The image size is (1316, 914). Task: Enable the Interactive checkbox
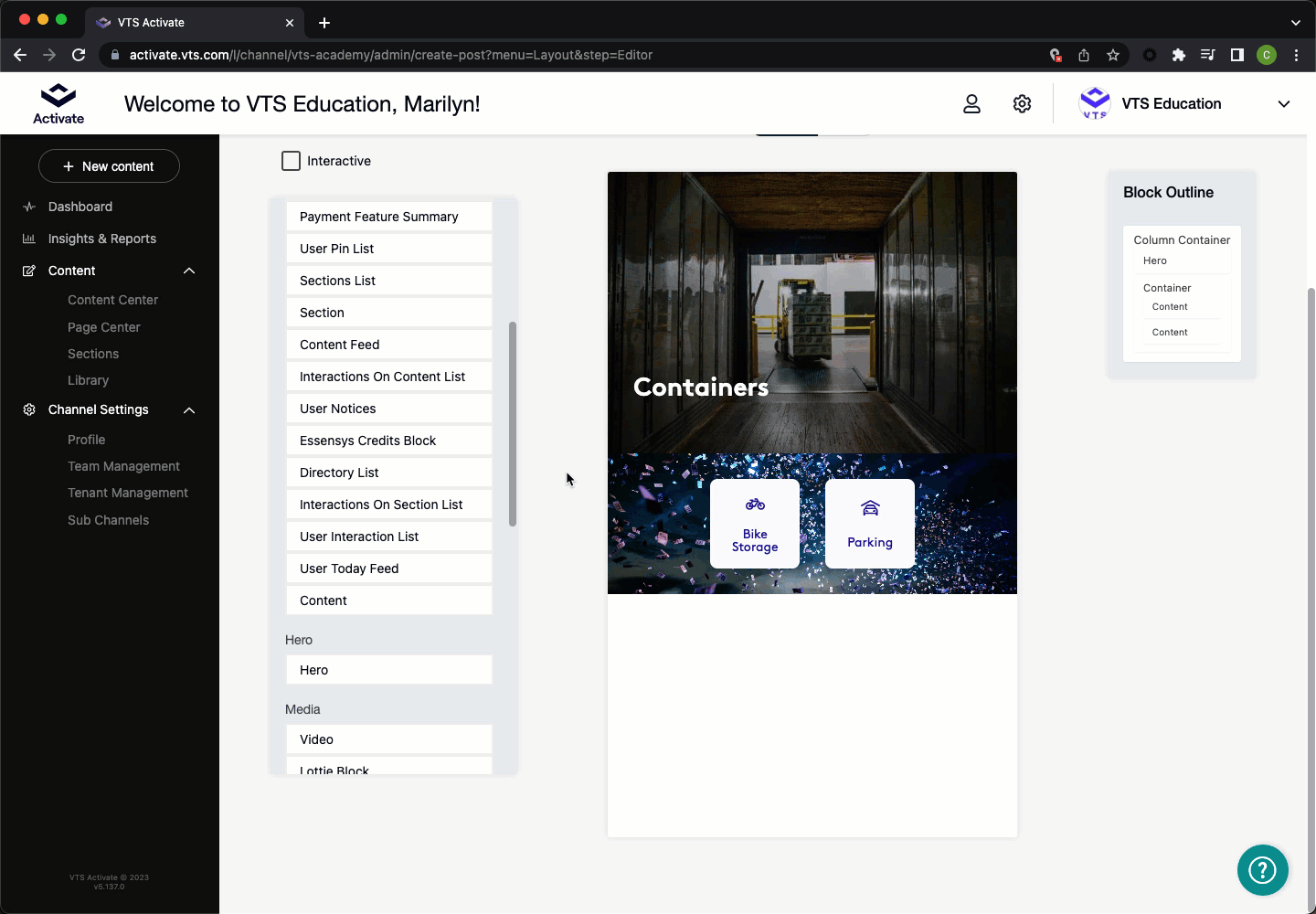[x=291, y=161]
